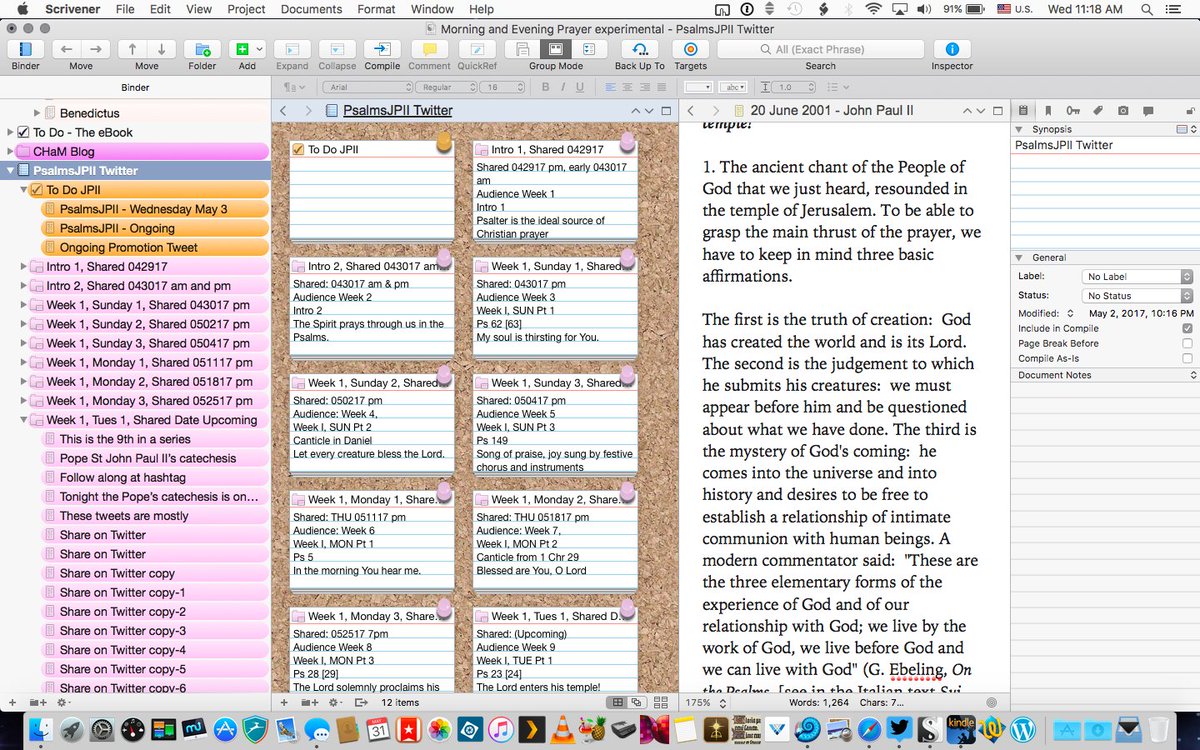Toggle To Do JPII checkbox in binder
1200x750 pixels.
pos(37,189)
